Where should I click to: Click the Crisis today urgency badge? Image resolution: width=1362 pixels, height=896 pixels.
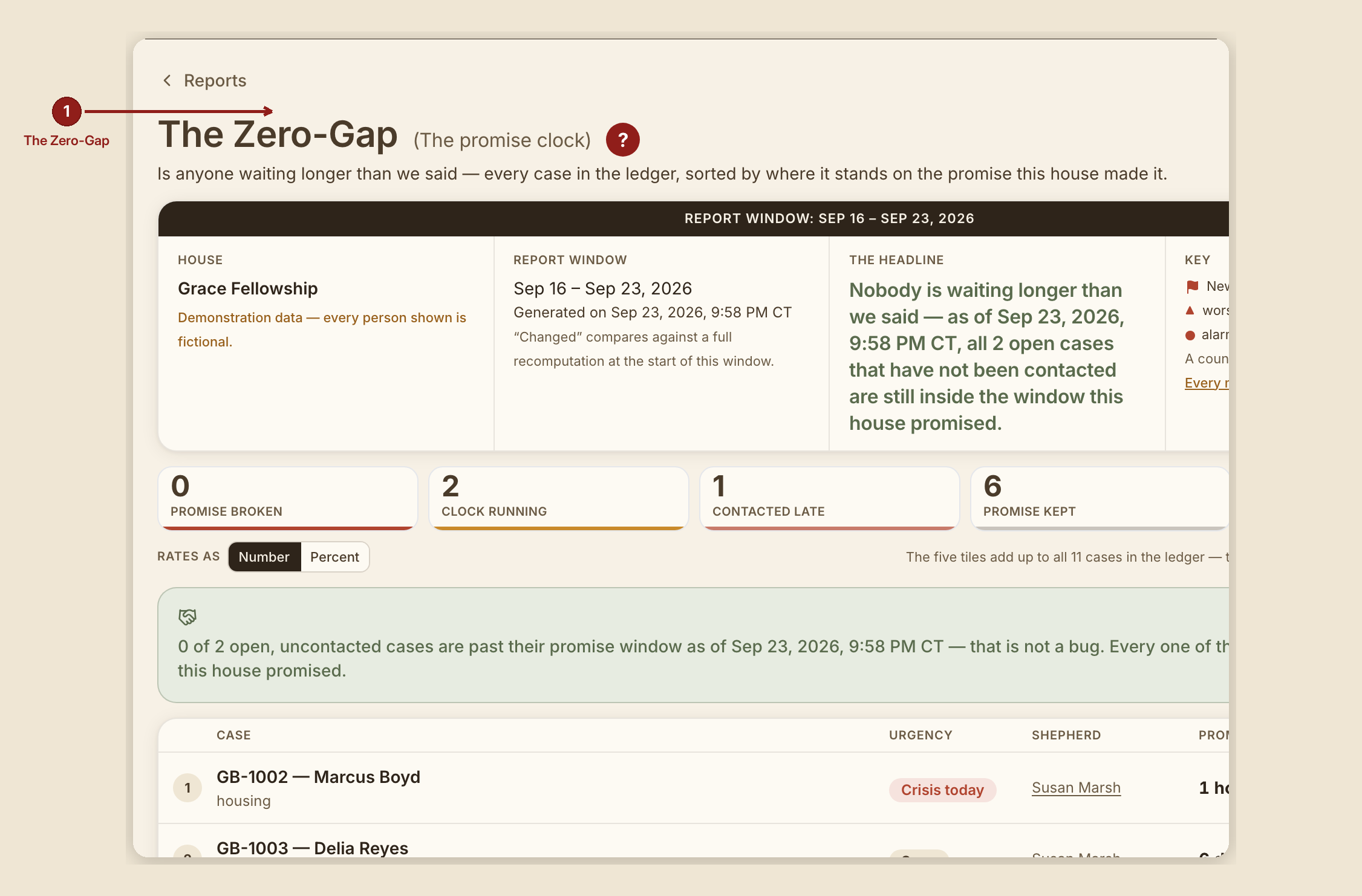click(x=942, y=790)
